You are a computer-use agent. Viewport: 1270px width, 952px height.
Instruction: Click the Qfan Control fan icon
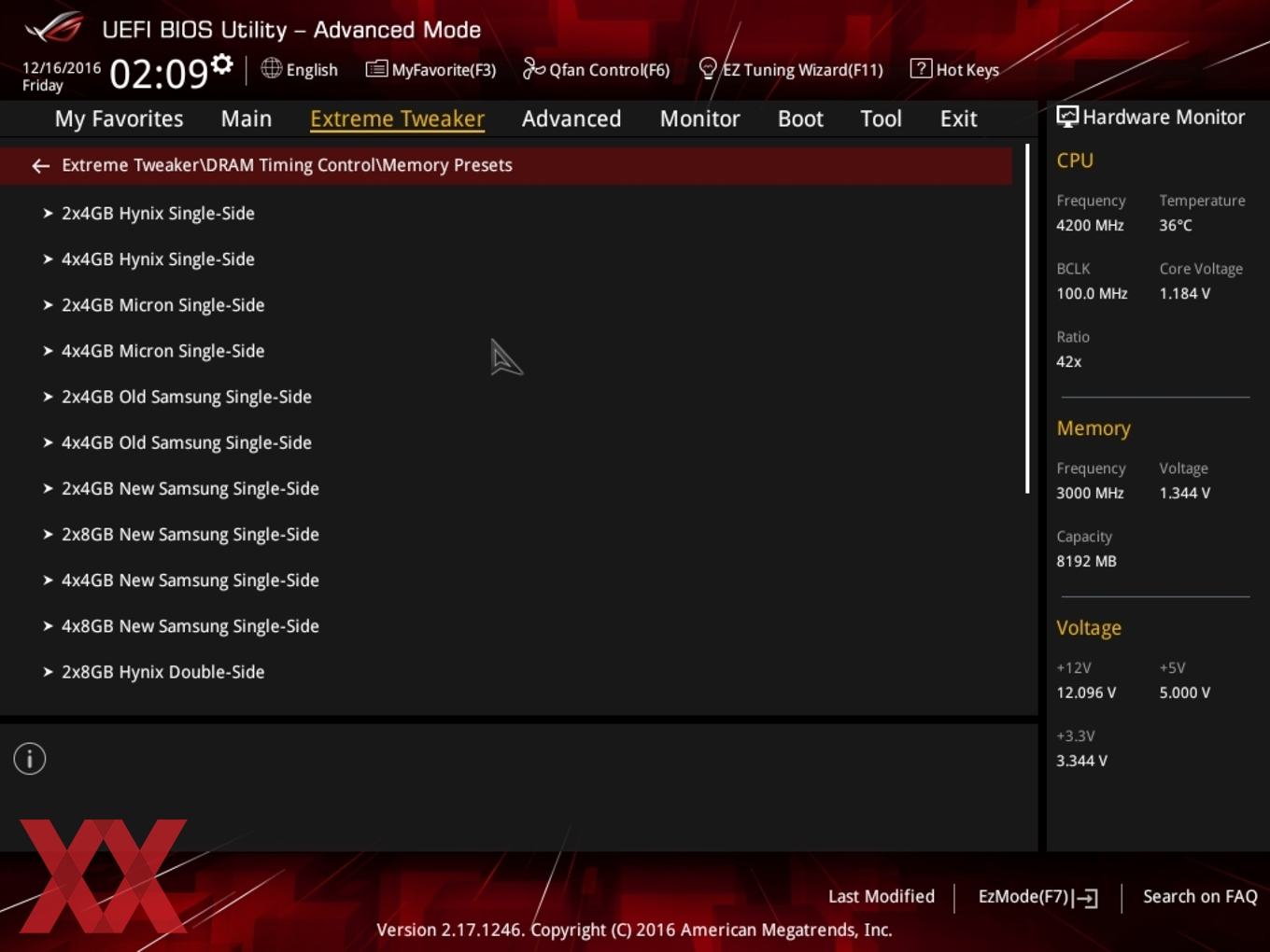point(533,68)
